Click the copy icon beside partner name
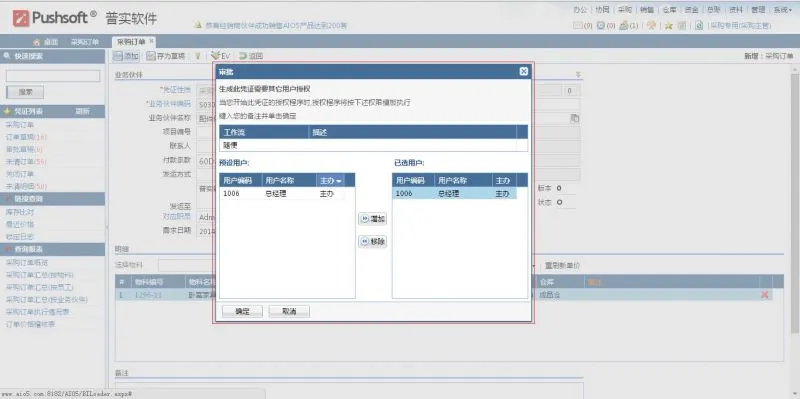This screenshot has width=800, height=399. [574, 118]
